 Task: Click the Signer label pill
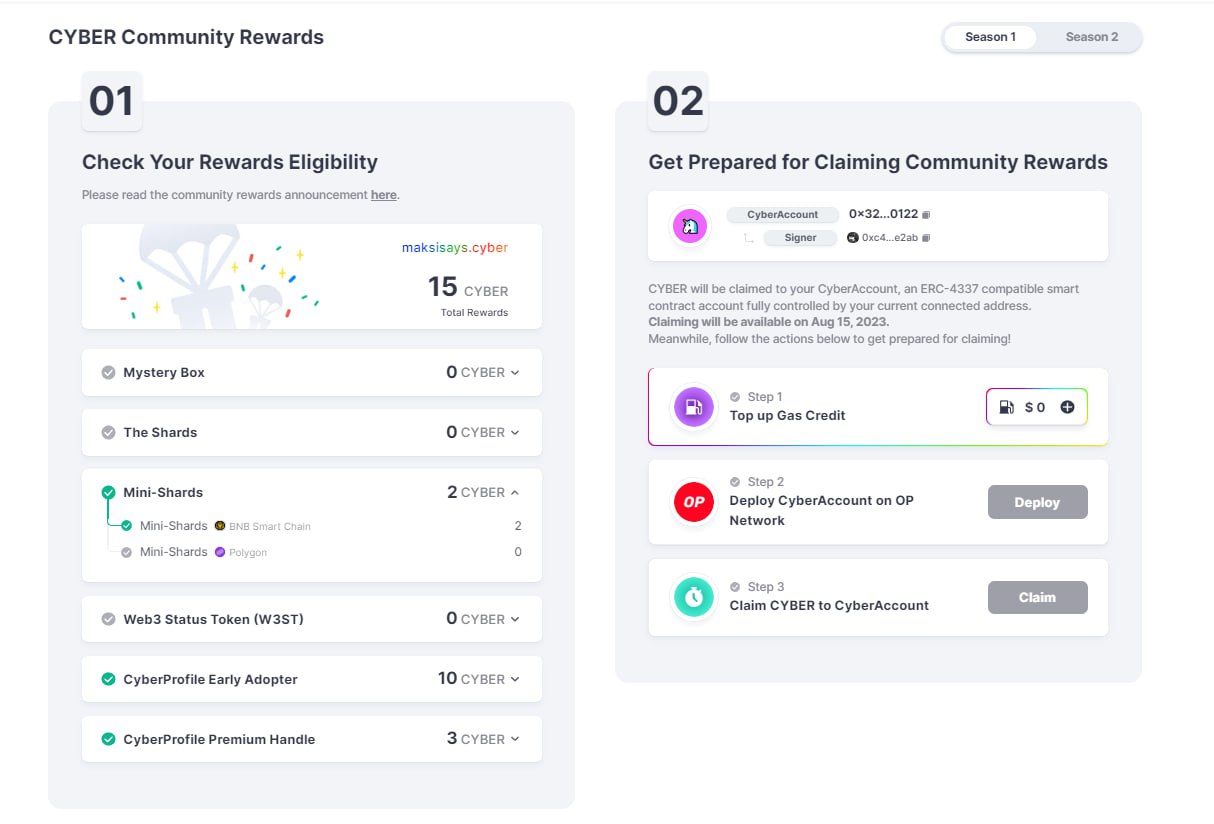pos(801,238)
